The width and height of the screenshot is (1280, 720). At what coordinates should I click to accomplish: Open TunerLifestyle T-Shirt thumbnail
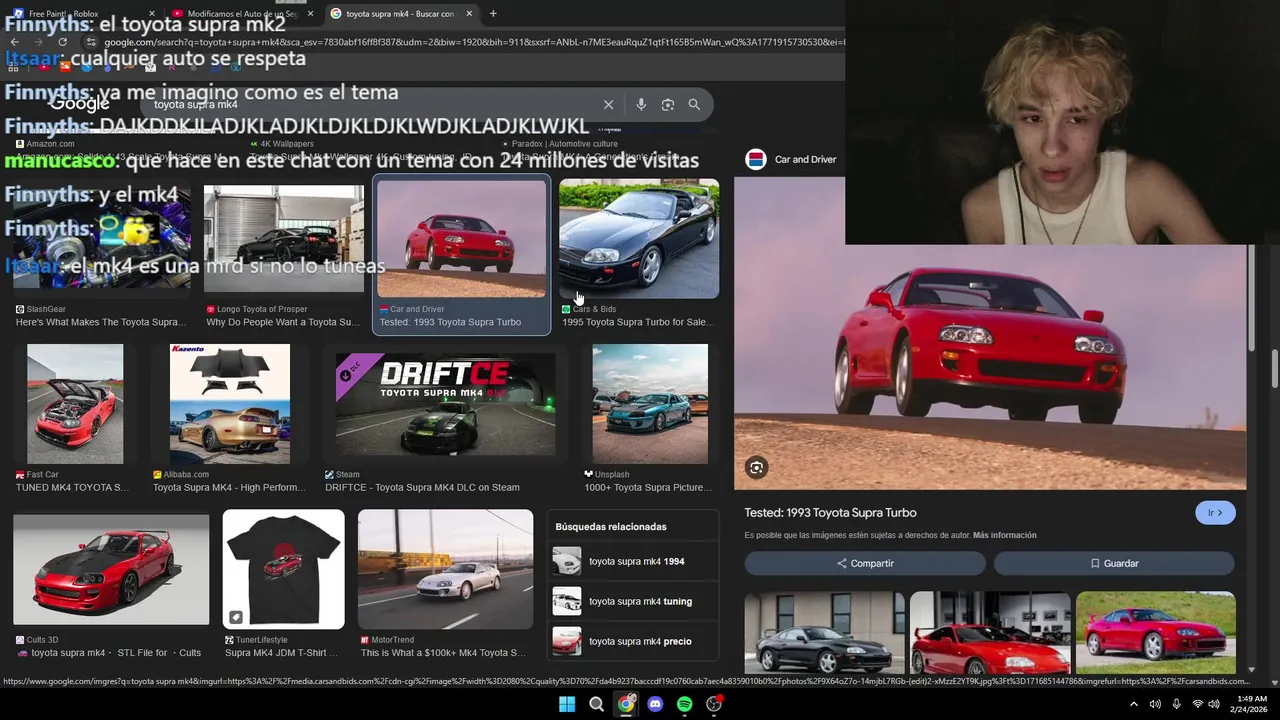[x=283, y=569]
